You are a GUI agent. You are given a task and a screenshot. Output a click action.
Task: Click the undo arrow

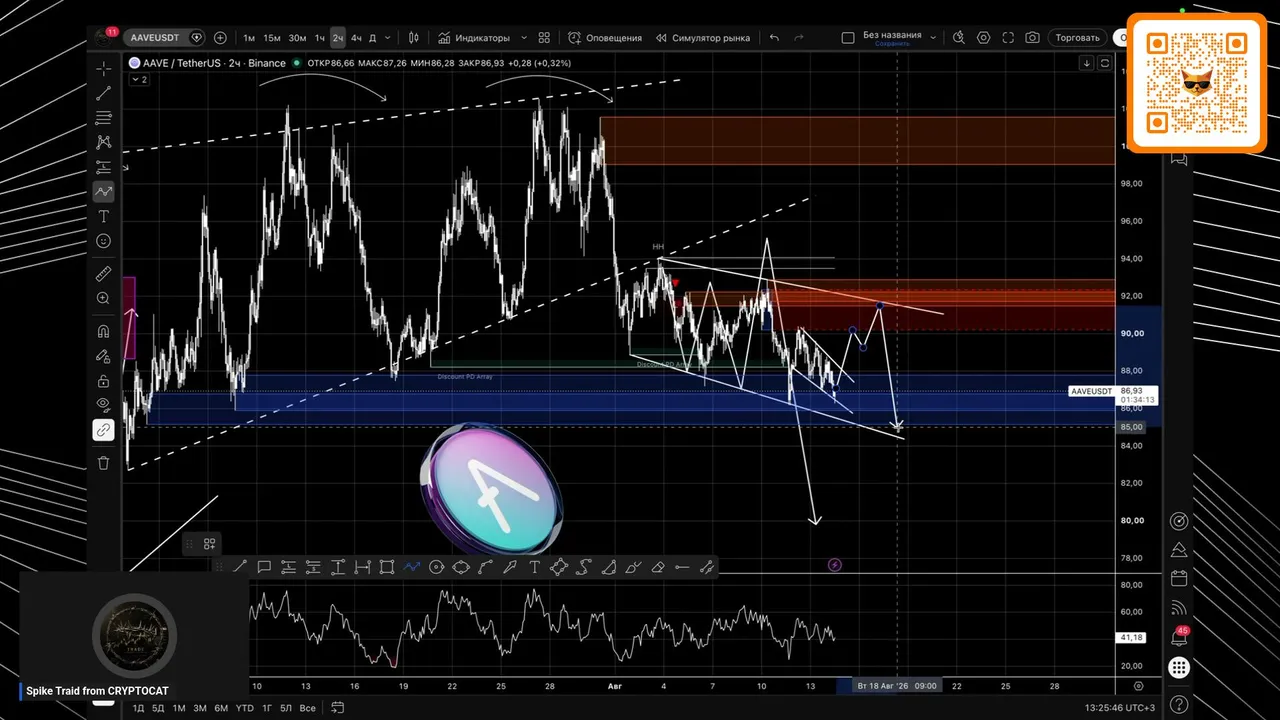click(774, 38)
